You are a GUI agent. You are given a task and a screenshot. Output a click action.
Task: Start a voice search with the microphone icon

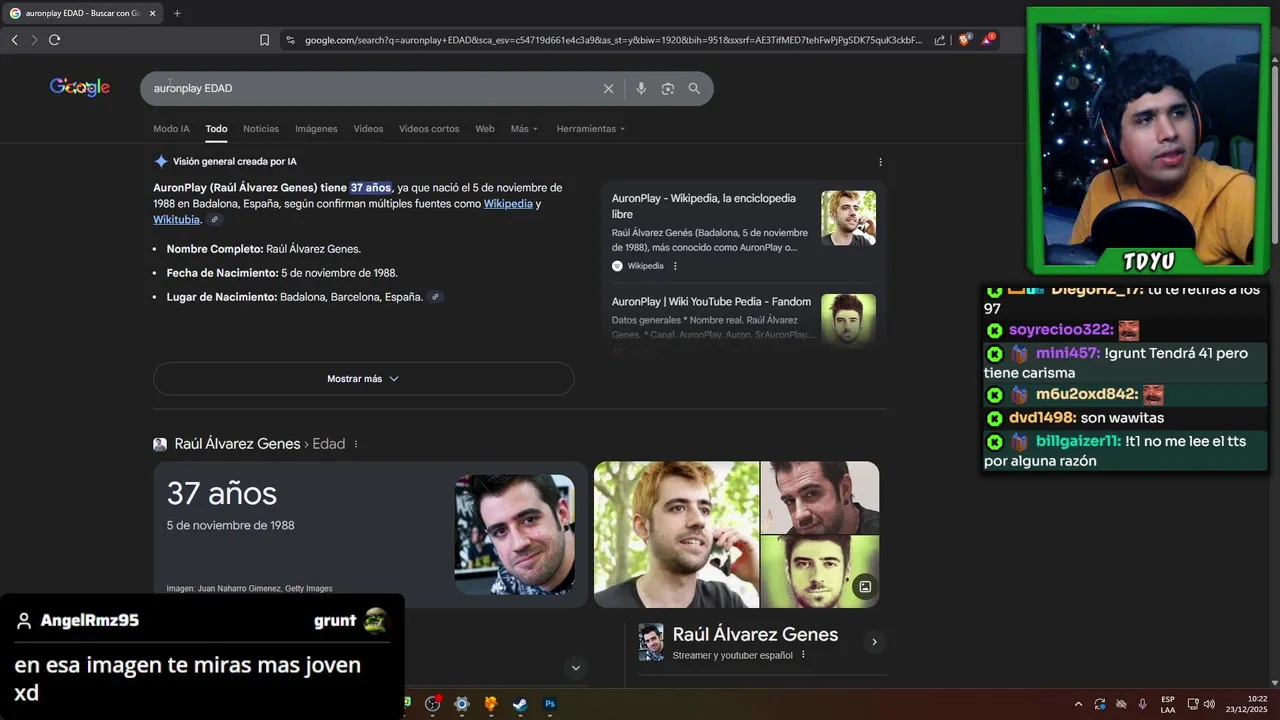pyautogui.click(x=641, y=88)
